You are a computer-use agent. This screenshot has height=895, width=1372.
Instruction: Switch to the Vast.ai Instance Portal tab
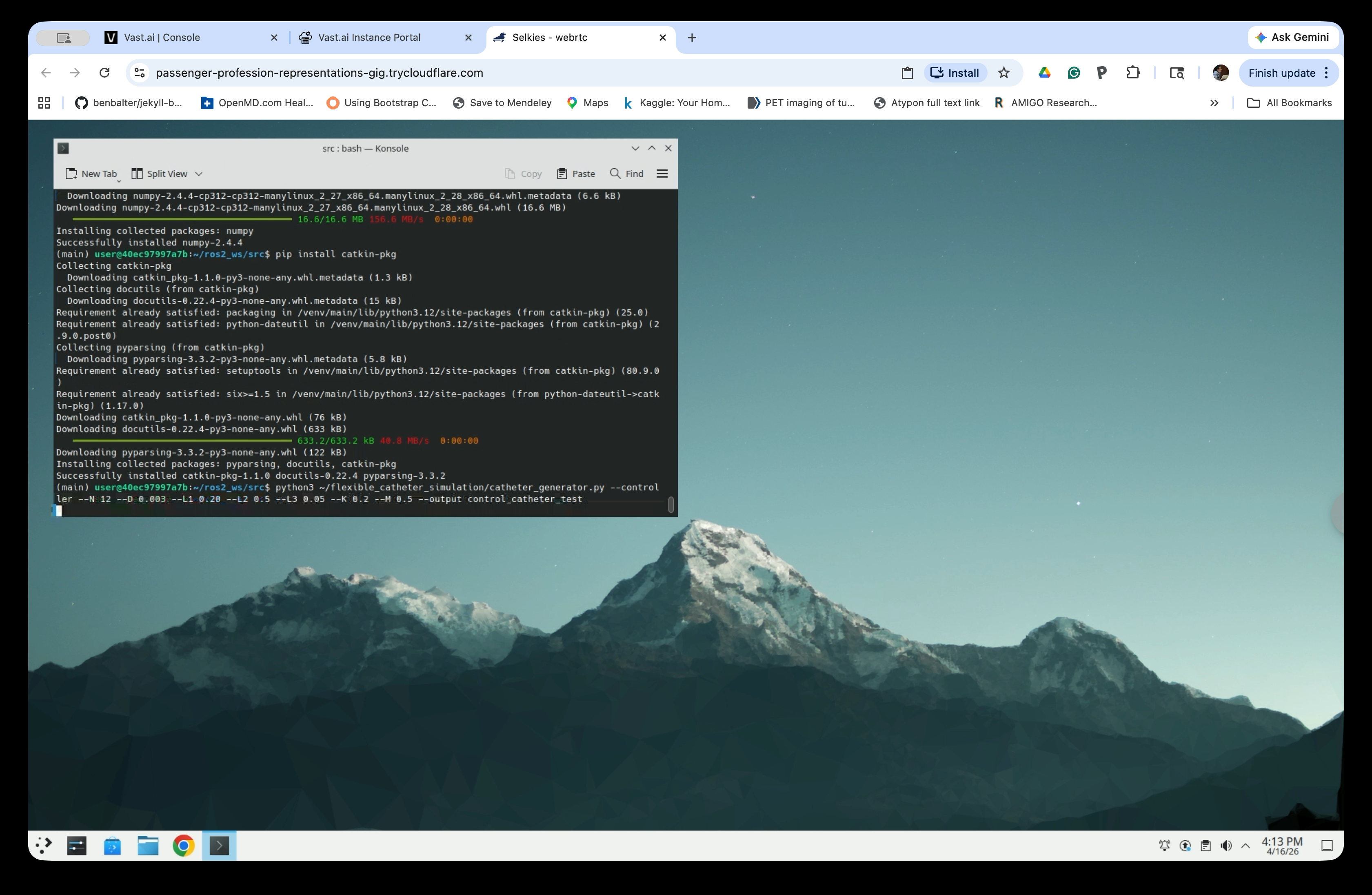pyautogui.click(x=369, y=37)
